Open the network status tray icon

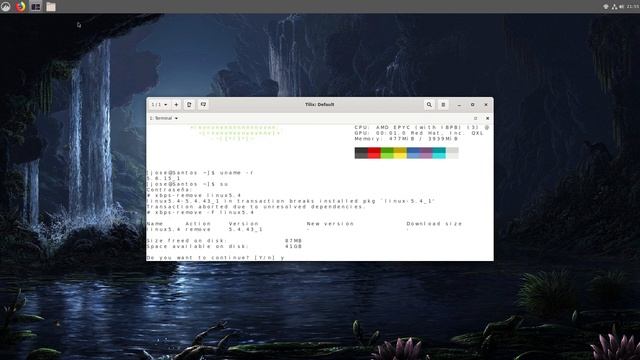(614, 7)
